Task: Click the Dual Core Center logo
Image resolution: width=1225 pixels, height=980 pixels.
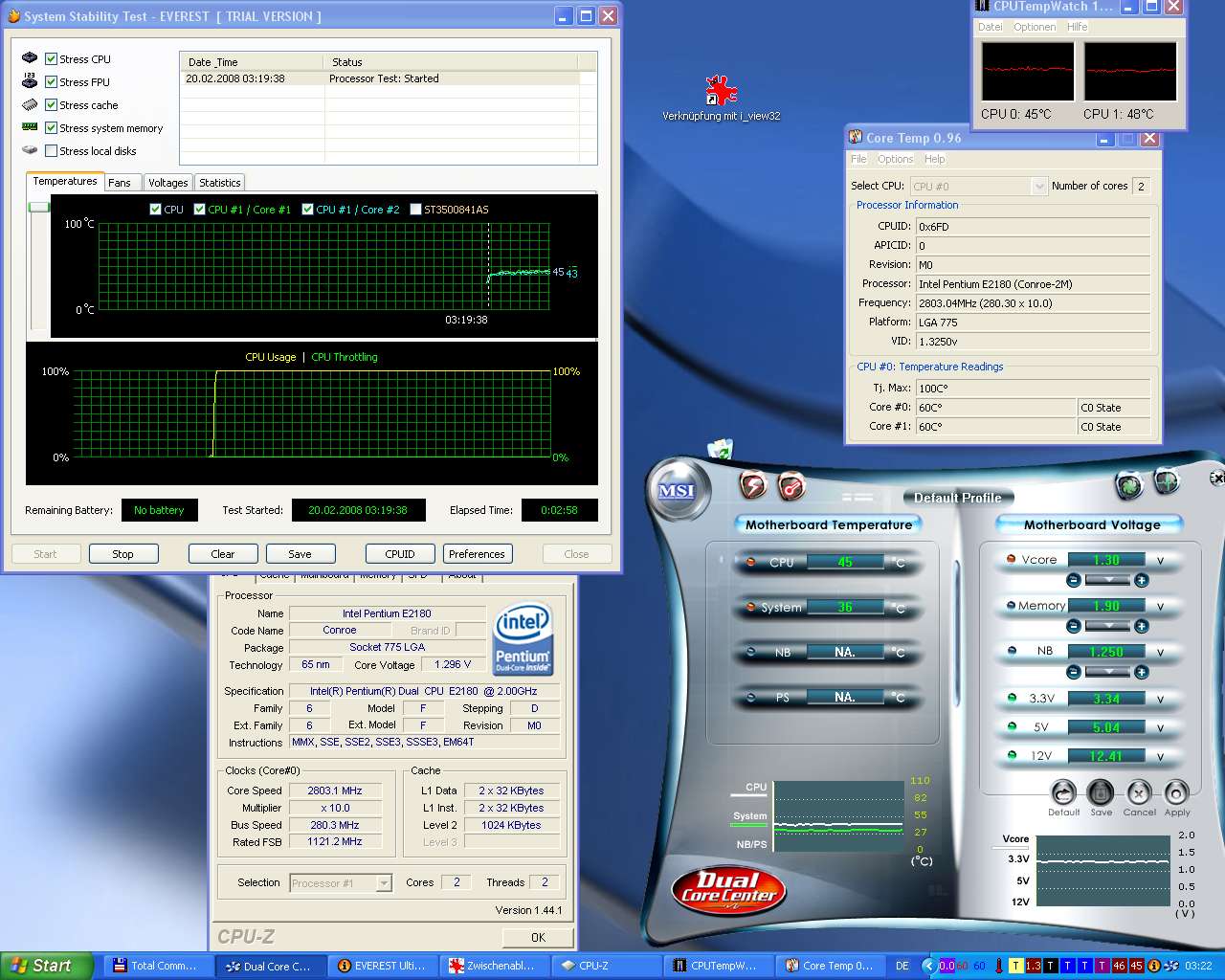Action: click(x=729, y=890)
